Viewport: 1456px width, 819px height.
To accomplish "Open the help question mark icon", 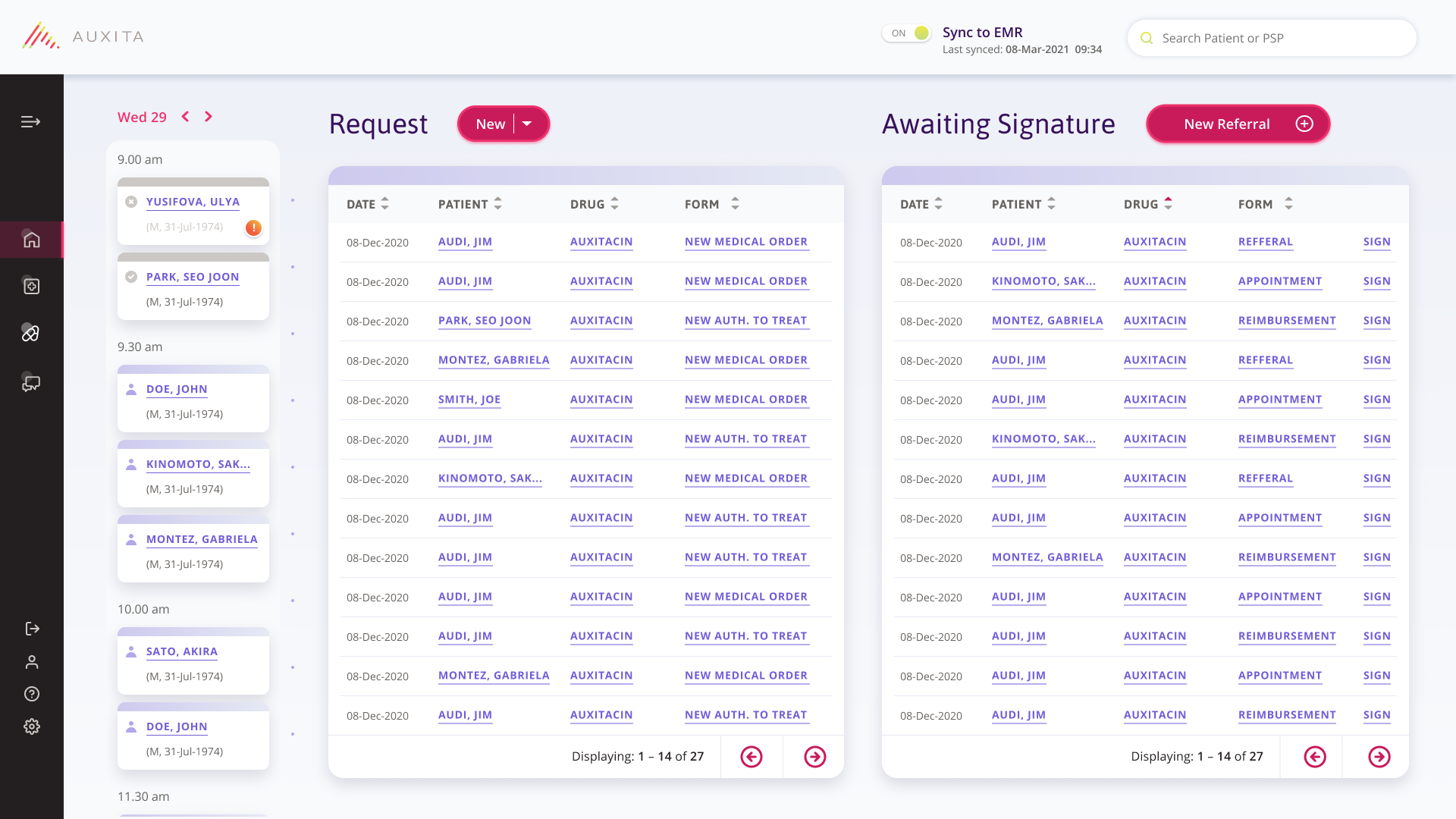I will [x=32, y=694].
